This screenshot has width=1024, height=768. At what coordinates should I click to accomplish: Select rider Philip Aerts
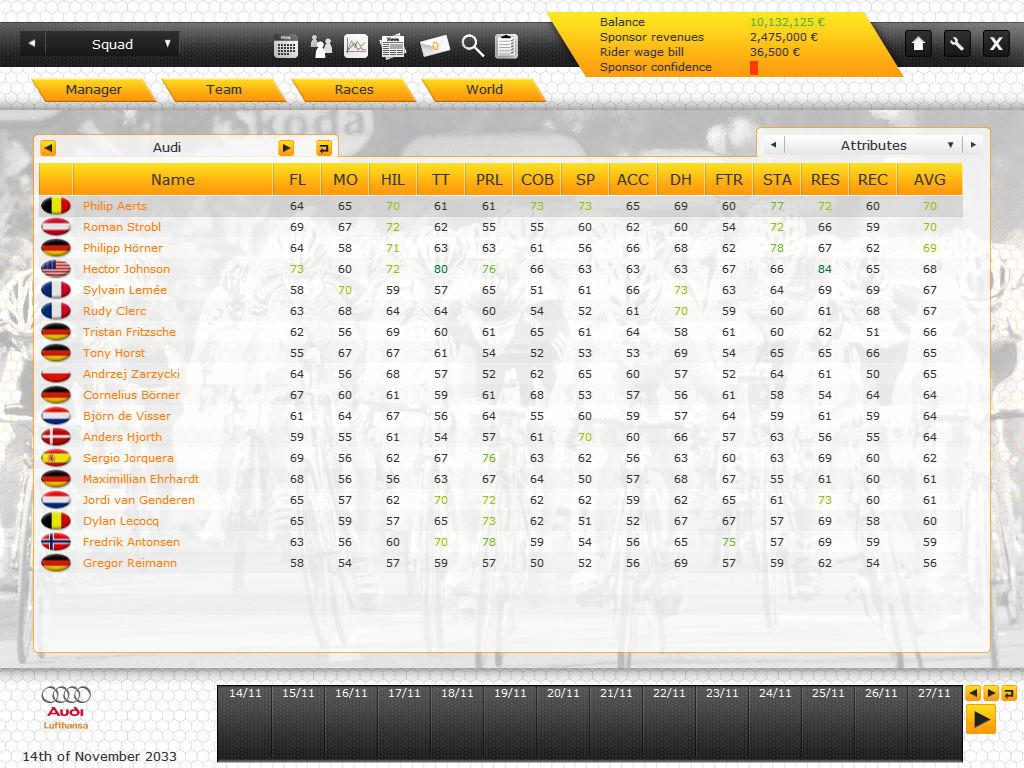pos(114,206)
